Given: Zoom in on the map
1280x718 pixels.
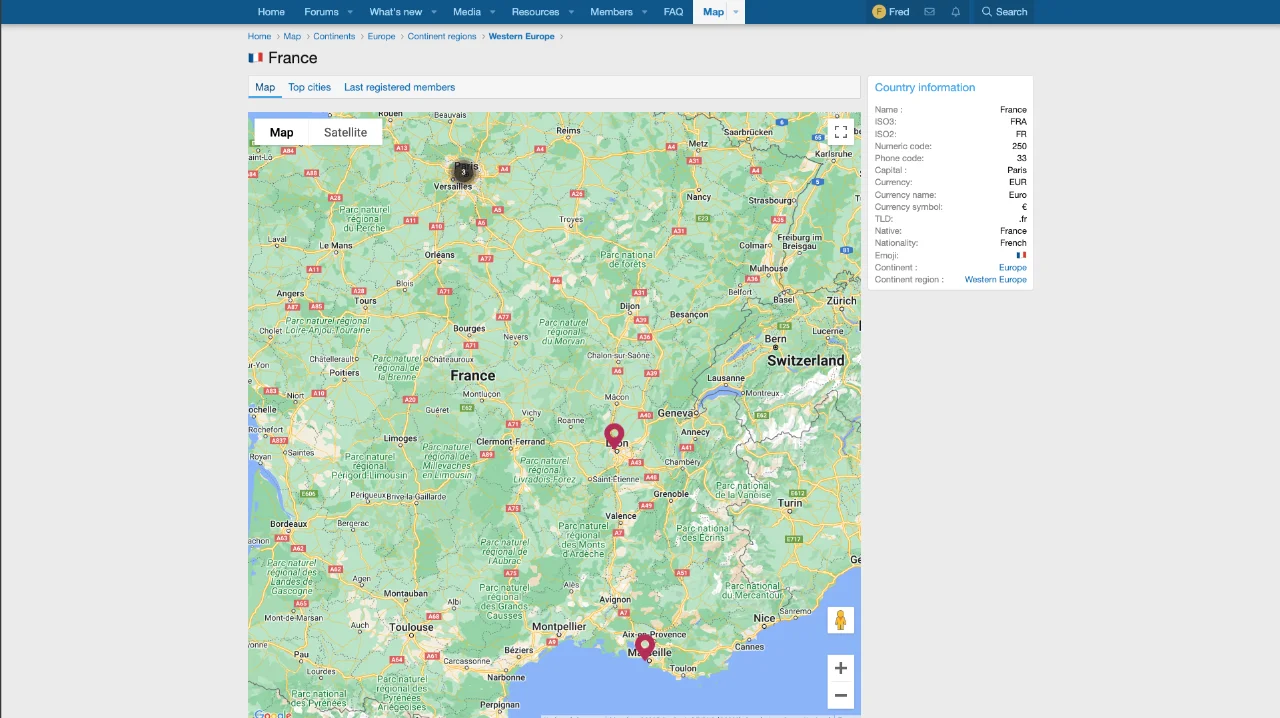Looking at the screenshot, I should point(841,668).
